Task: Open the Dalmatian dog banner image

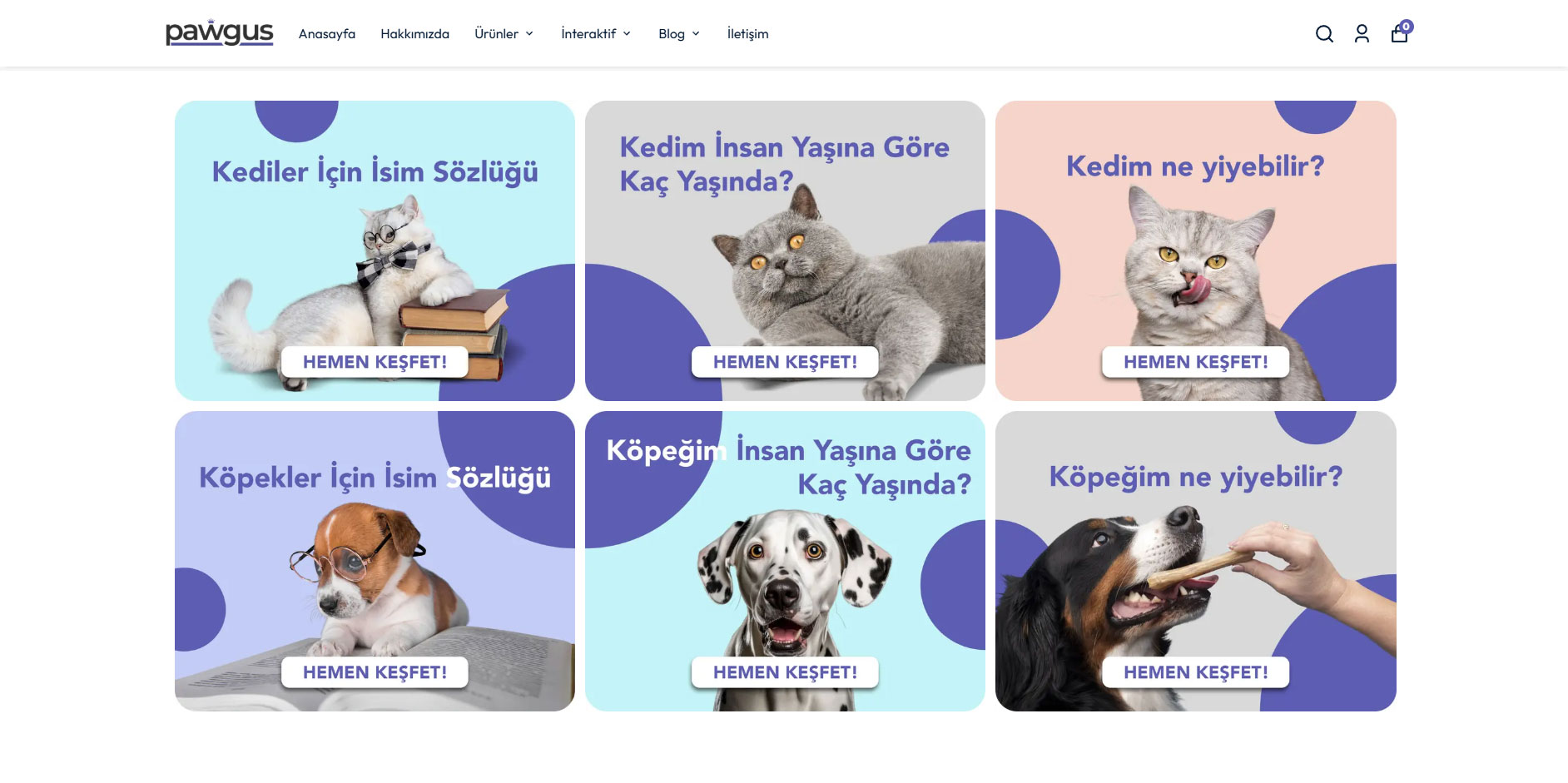Action: tap(785, 561)
